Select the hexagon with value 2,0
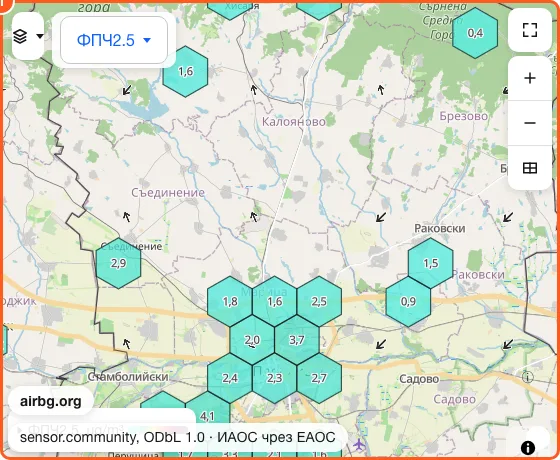The height and width of the screenshot is (460, 560). pyautogui.click(x=252, y=340)
